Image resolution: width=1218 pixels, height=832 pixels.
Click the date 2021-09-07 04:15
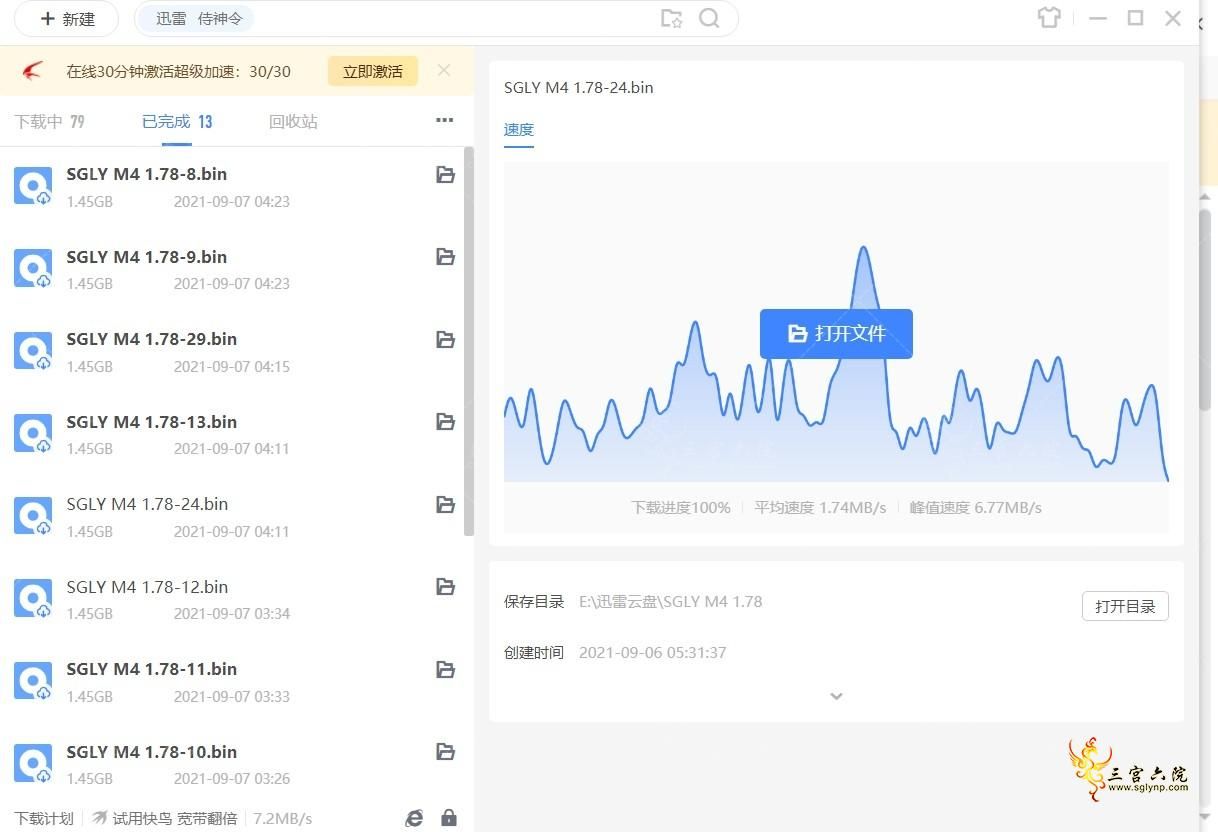click(232, 366)
